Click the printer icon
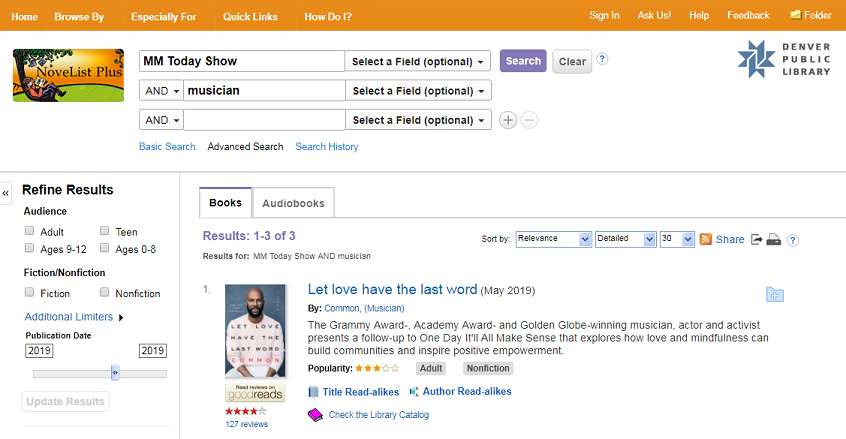 (x=773, y=240)
